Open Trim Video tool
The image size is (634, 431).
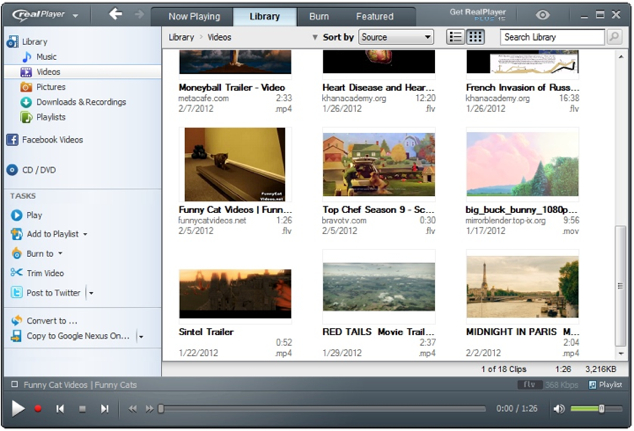pos(38,273)
